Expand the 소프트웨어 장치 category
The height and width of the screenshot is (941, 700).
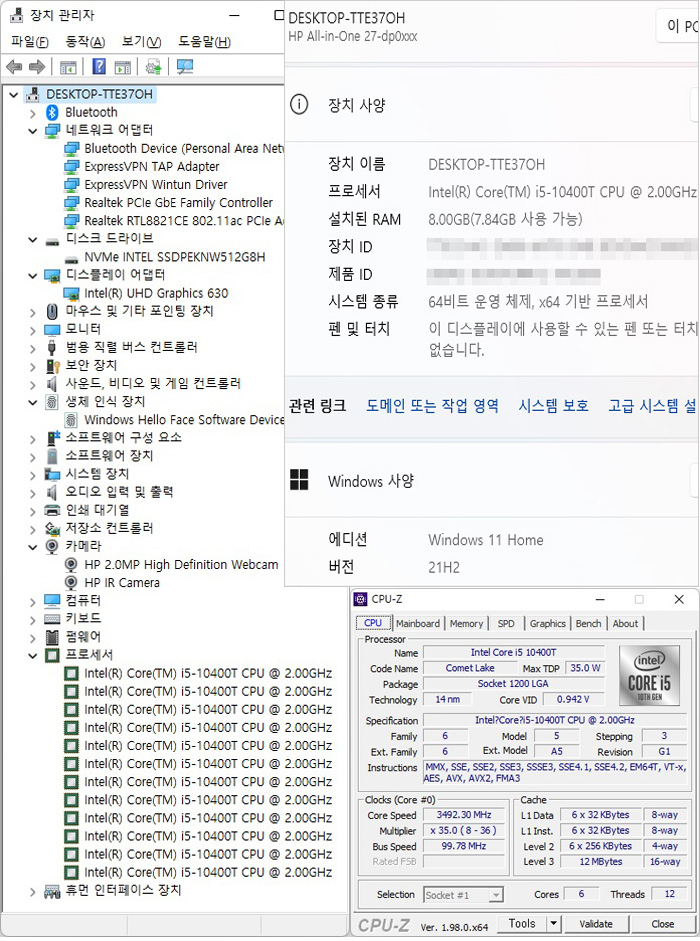(x=33, y=457)
